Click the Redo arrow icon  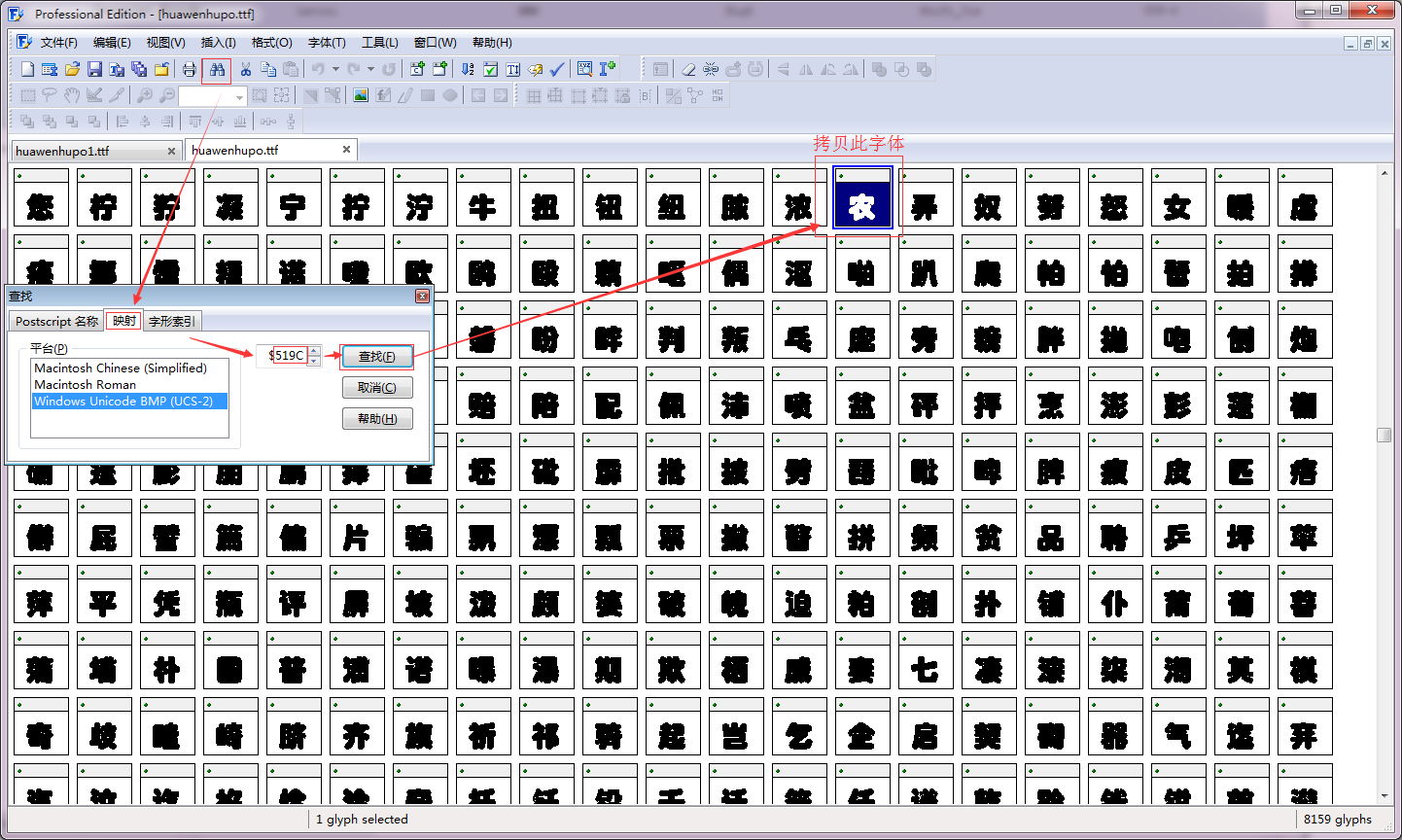(x=354, y=69)
